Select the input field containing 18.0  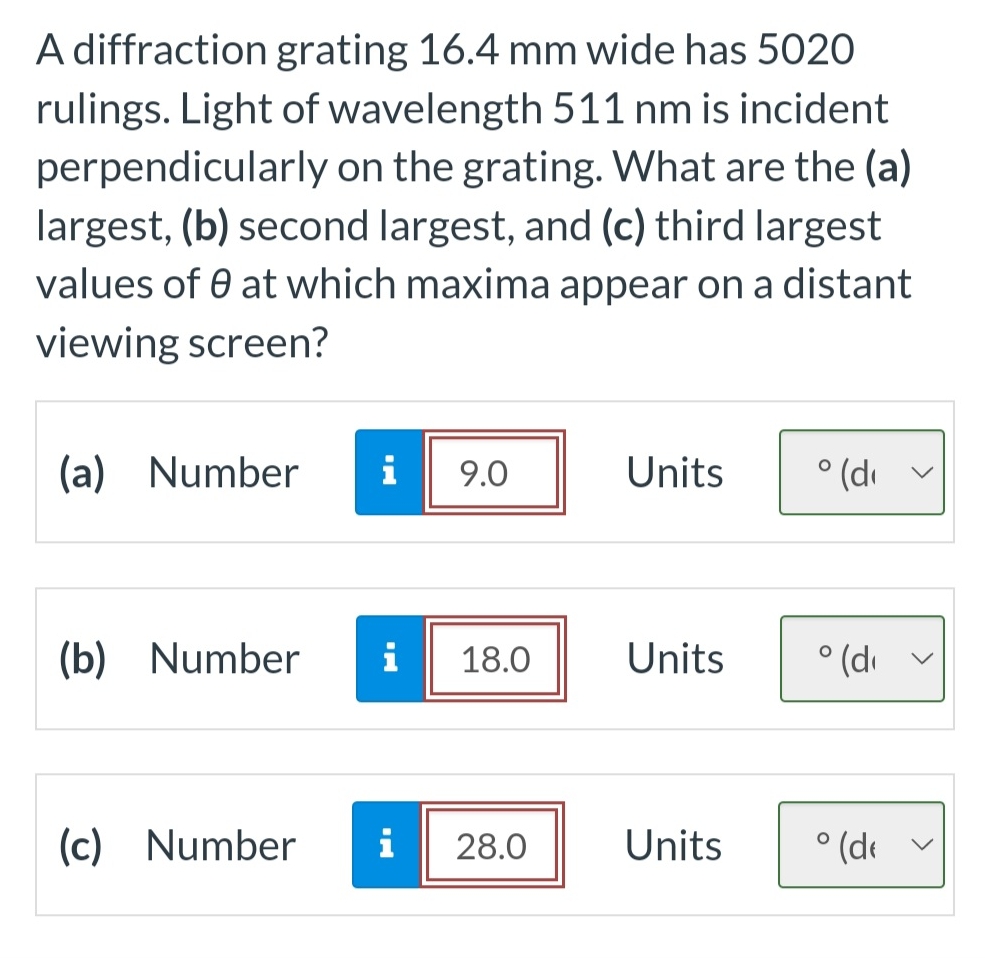pyautogui.click(x=494, y=659)
